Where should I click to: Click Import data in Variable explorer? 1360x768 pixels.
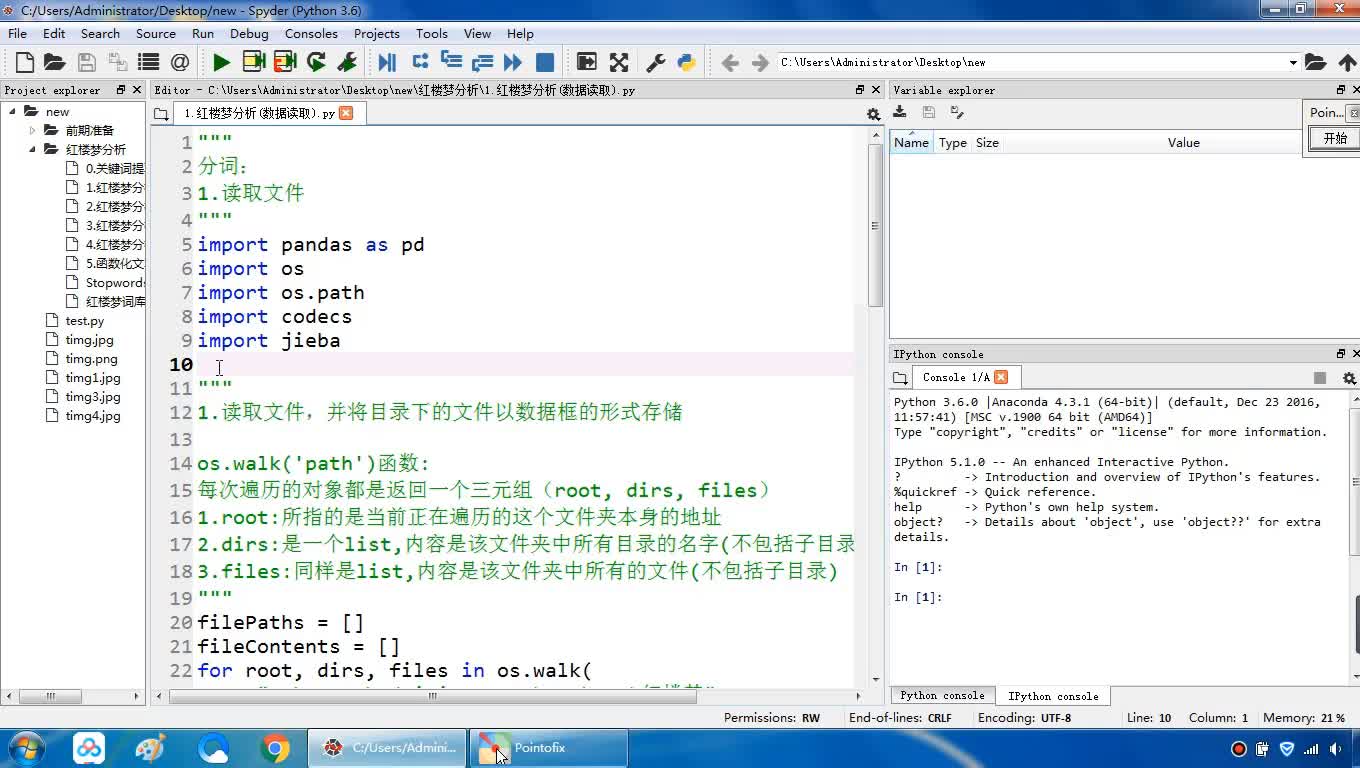[900, 112]
